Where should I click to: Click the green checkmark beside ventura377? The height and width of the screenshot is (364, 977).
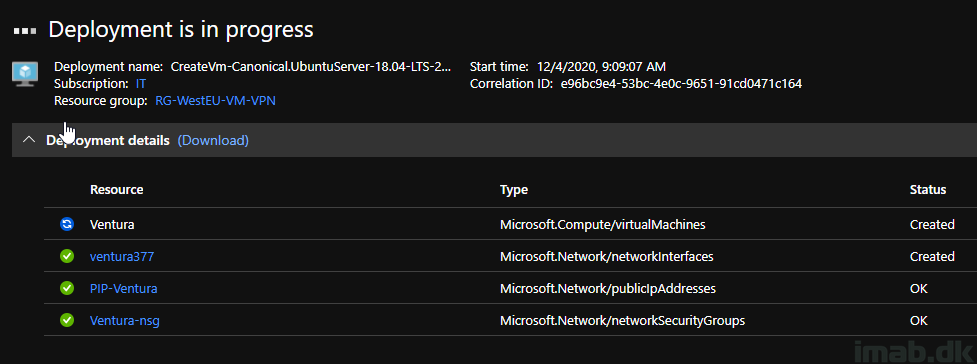(67, 256)
